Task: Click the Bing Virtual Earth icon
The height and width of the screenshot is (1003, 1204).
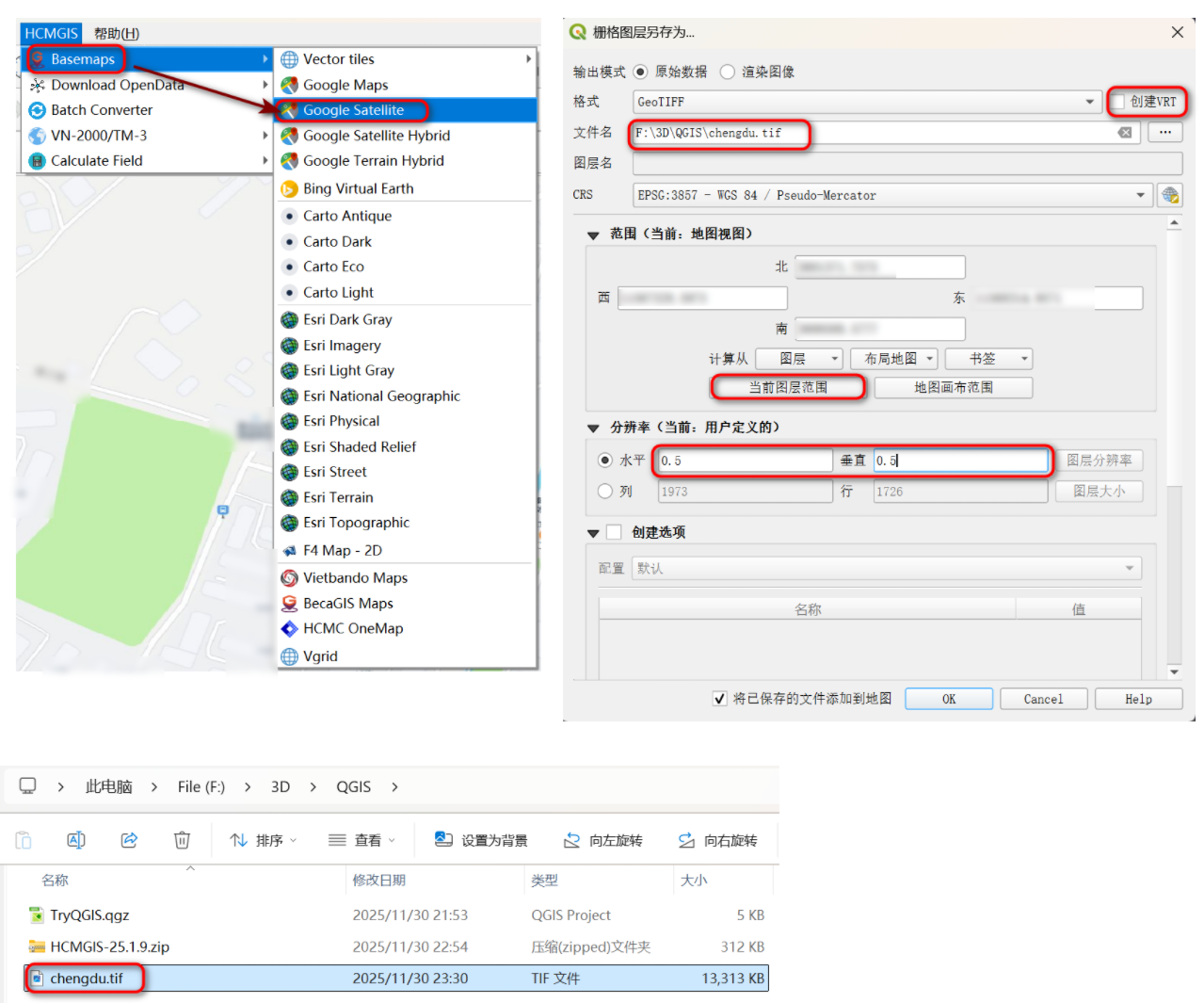Action: click(290, 189)
